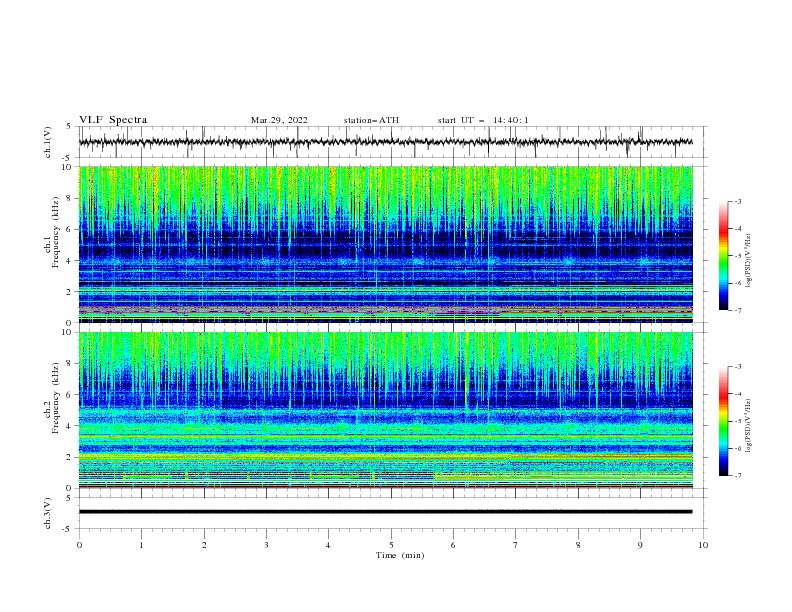Click the "station=ATH" label

click(x=371, y=120)
